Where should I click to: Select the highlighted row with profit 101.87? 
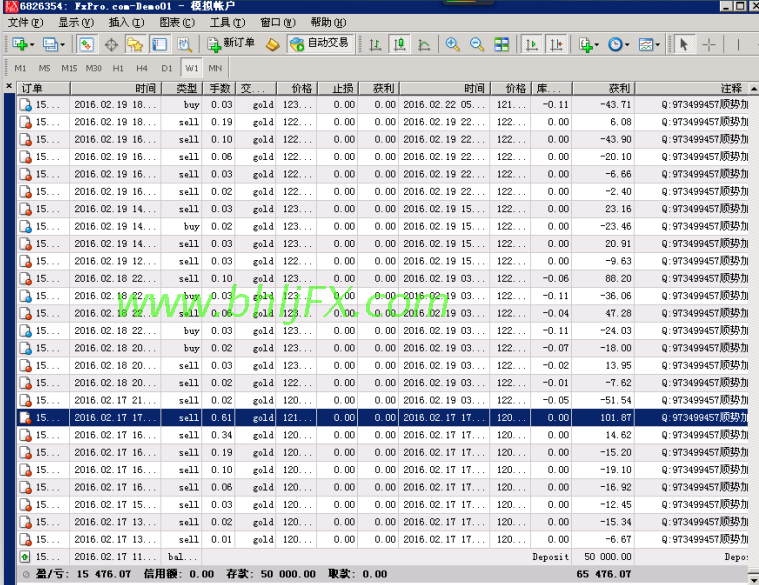pos(382,418)
